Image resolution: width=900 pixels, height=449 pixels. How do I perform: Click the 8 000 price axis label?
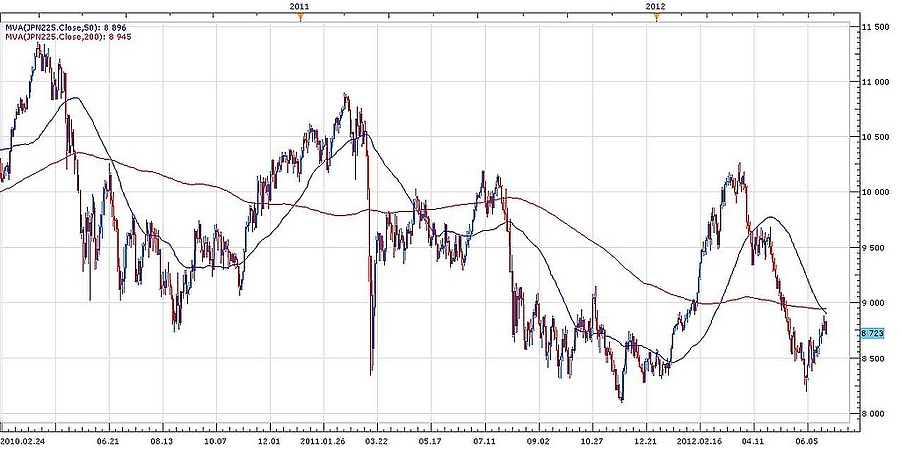[x=872, y=413]
